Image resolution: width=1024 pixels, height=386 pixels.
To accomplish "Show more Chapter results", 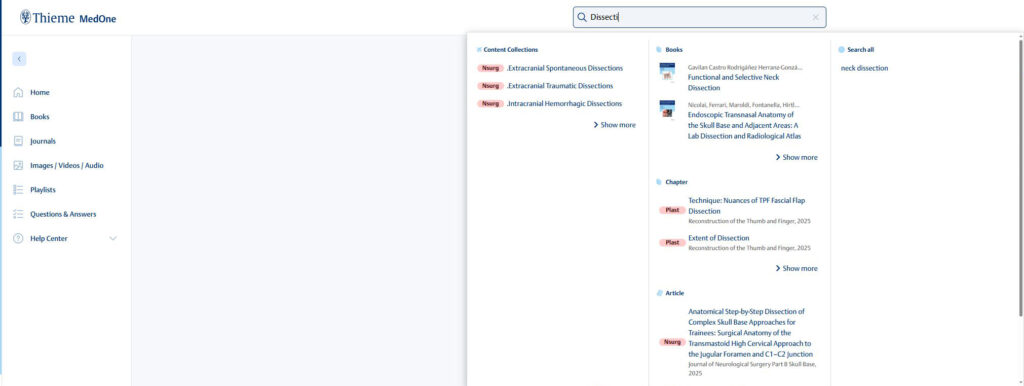I will [x=797, y=268].
